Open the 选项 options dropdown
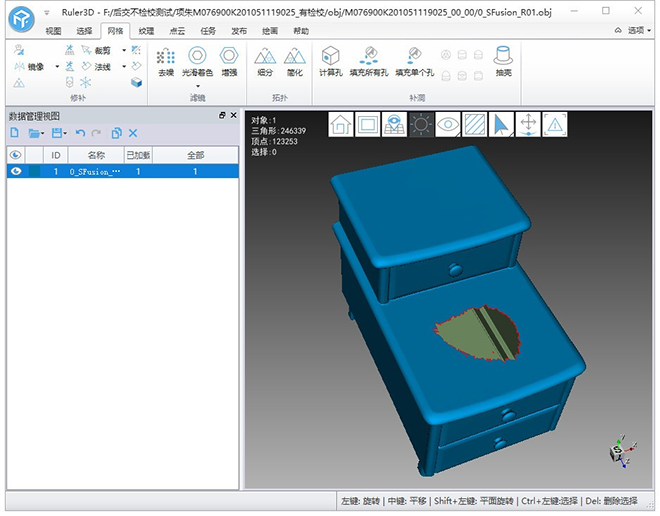This screenshot has width=660, height=516. (x=636, y=30)
